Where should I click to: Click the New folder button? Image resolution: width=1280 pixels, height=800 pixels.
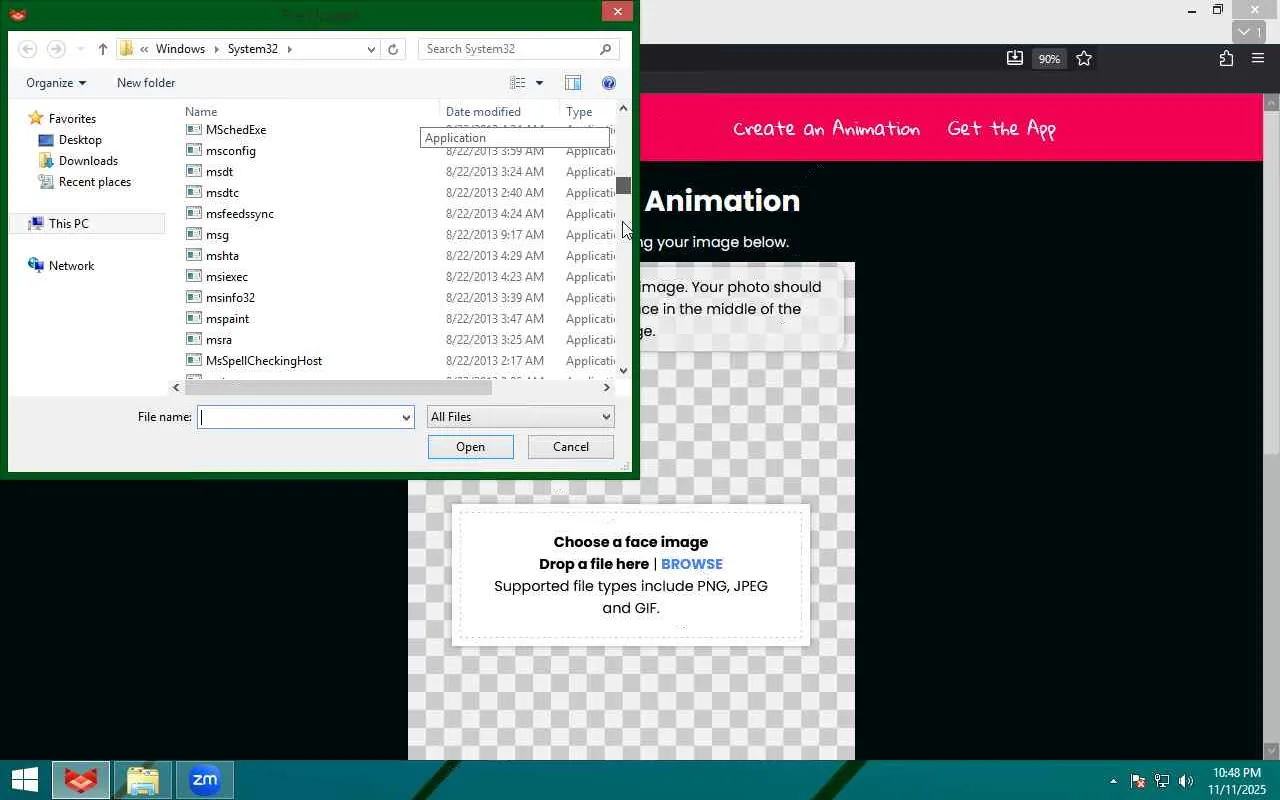146,83
